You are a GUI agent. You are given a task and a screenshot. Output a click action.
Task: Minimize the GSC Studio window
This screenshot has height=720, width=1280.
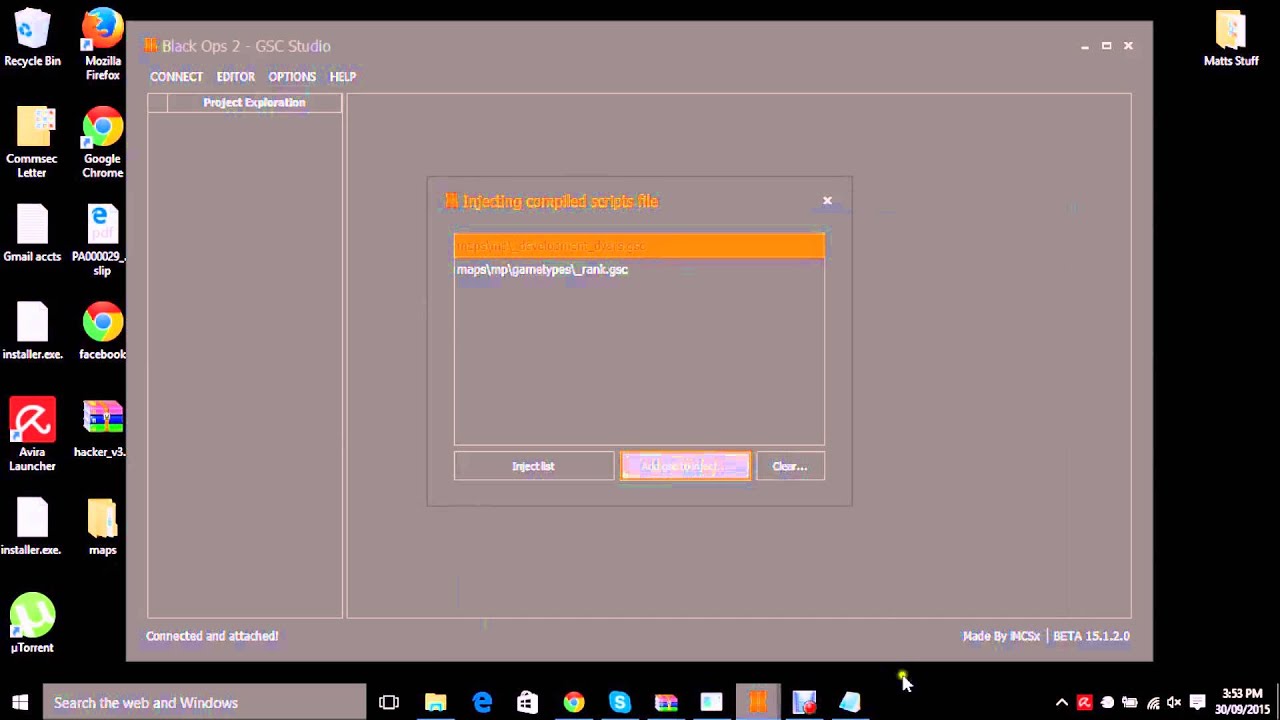pos(1085,46)
